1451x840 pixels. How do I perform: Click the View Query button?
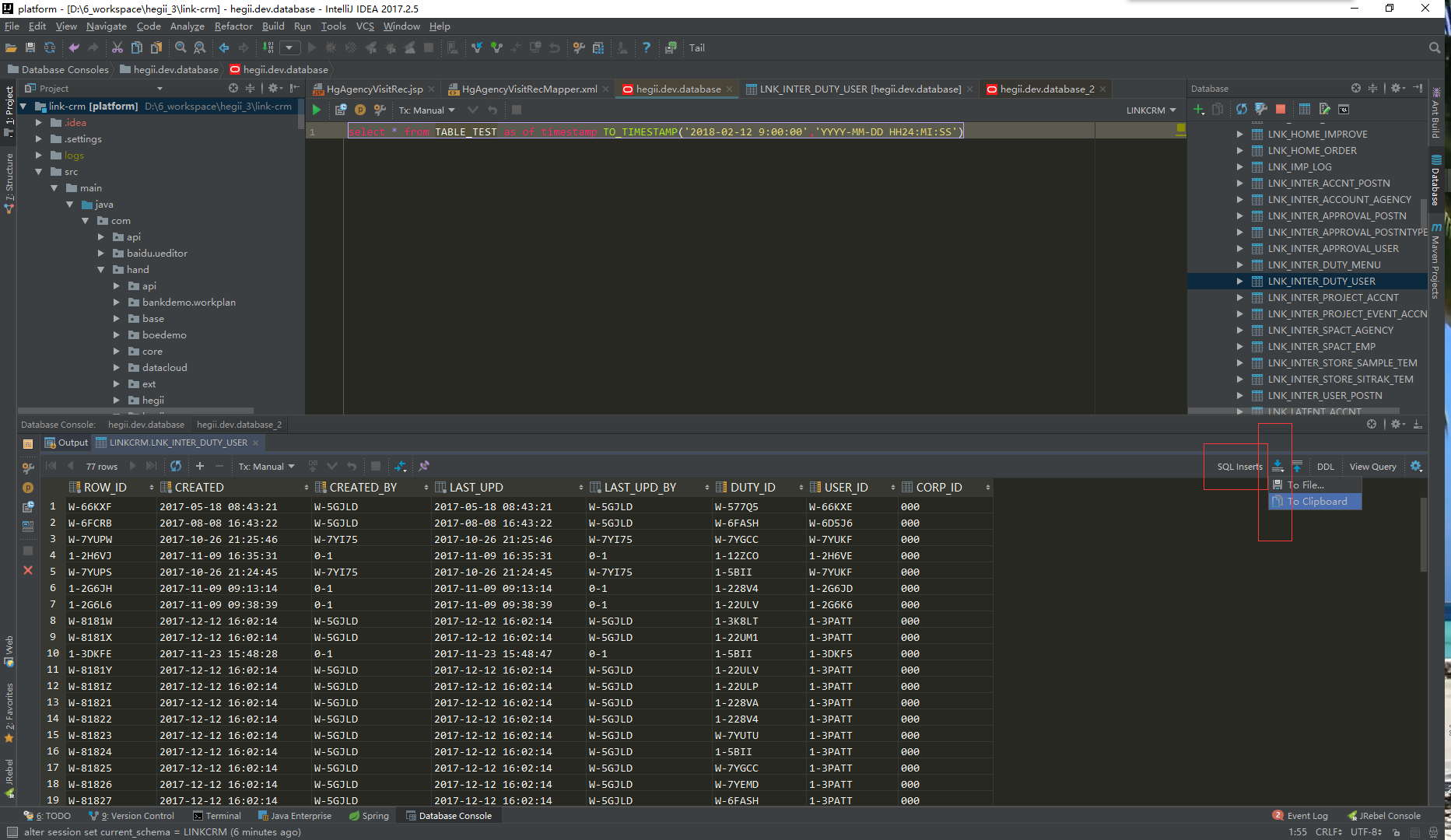(x=1372, y=467)
